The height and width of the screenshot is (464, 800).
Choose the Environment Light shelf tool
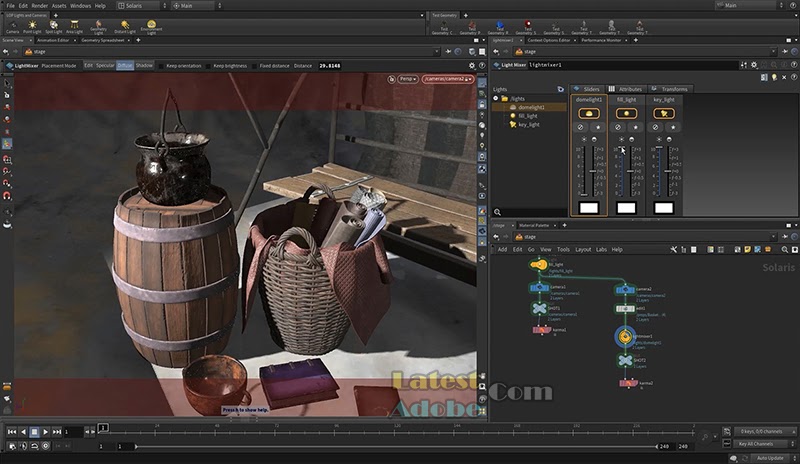click(151, 26)
